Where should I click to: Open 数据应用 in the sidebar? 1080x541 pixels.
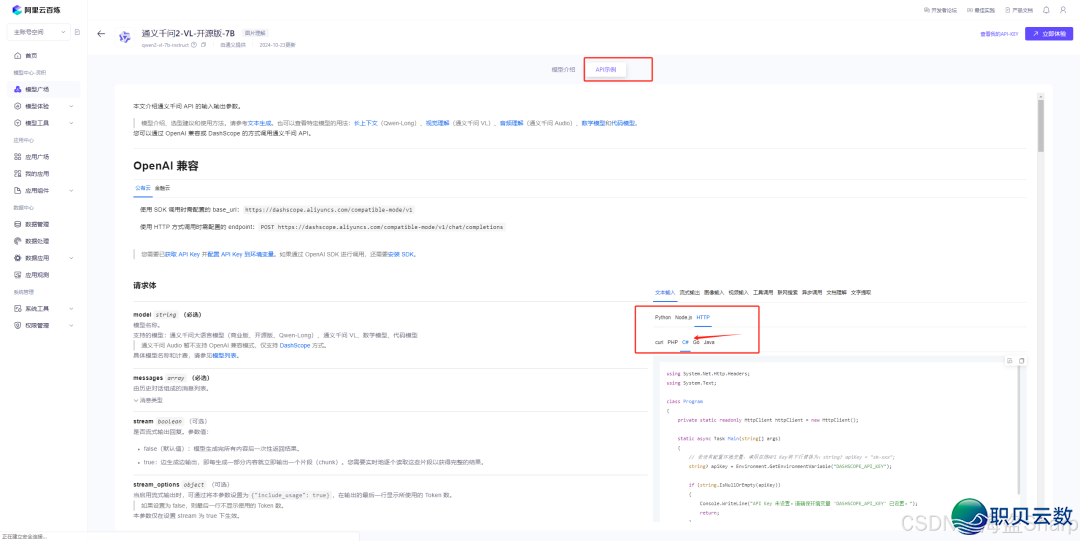pyautogui.click(x=44, y=258)
